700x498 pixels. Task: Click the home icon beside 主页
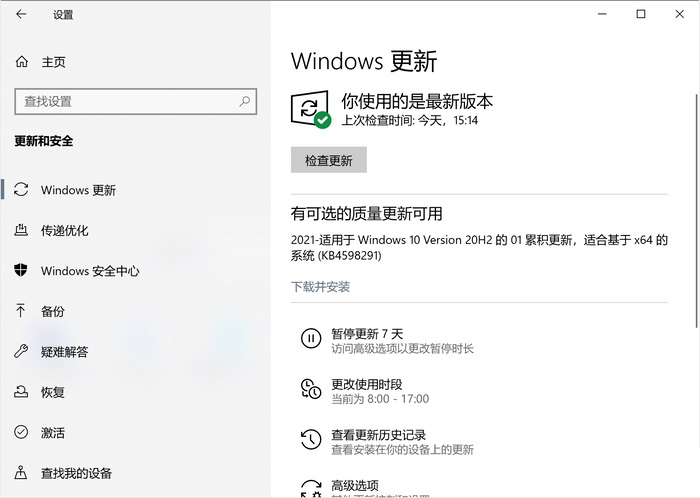[22, 62]
